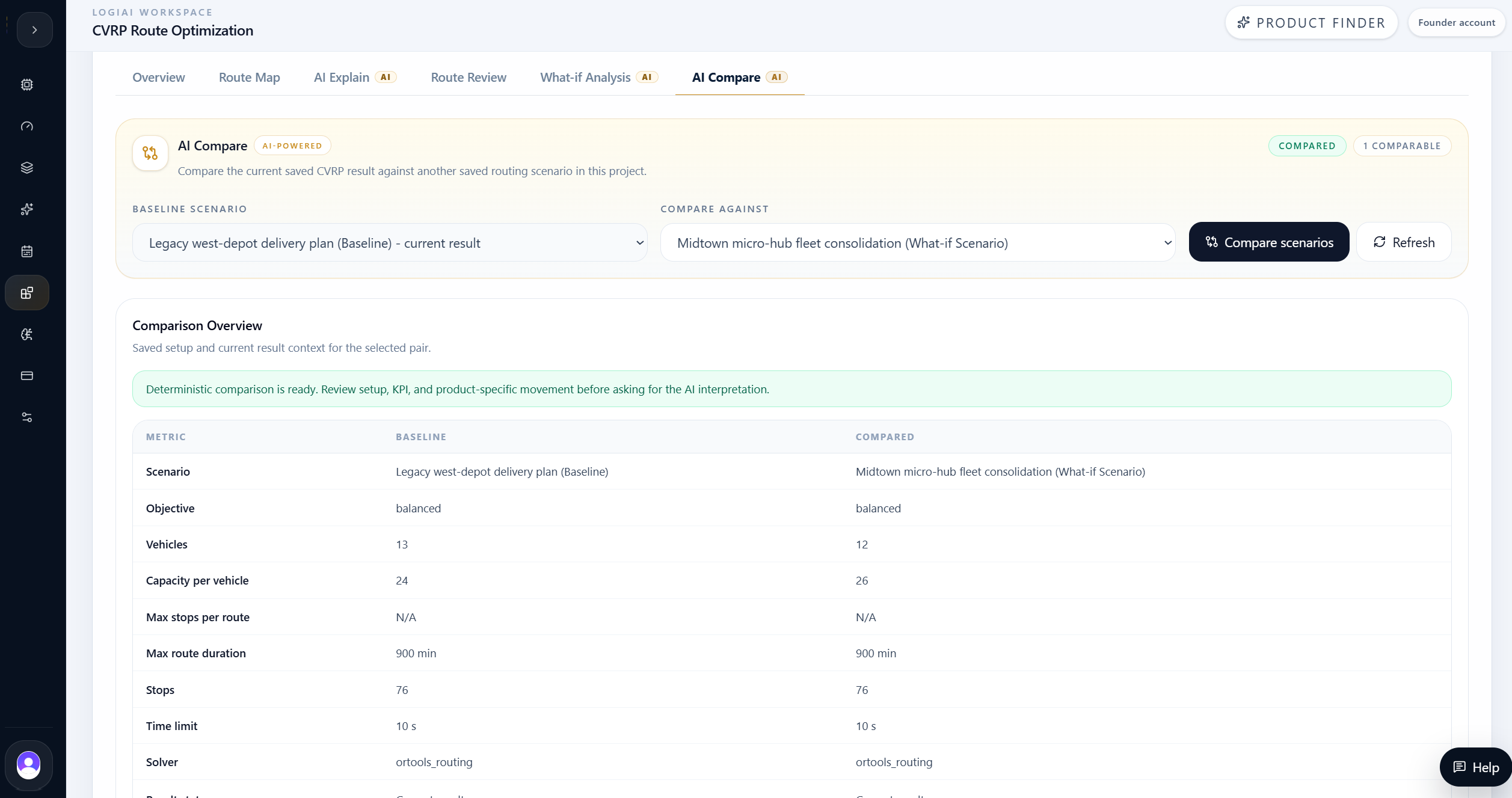Open the stacked layers icon in sidebar

pos(27,168)
